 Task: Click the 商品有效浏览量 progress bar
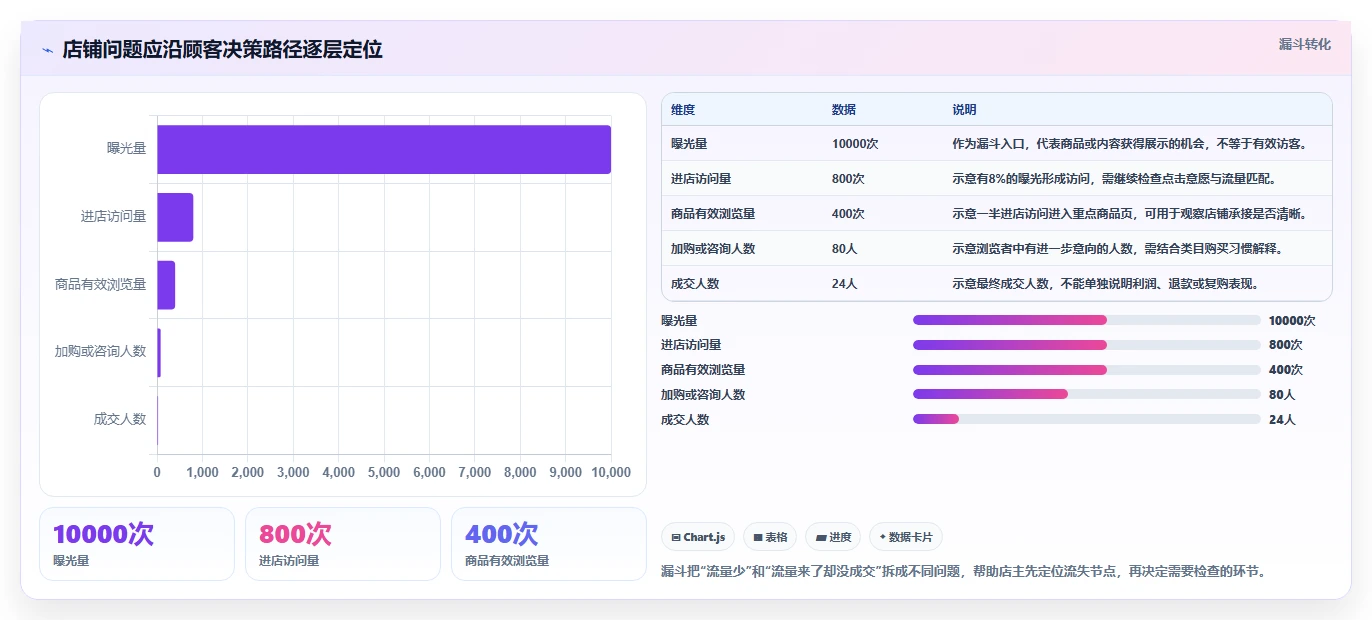(1086, 370)
